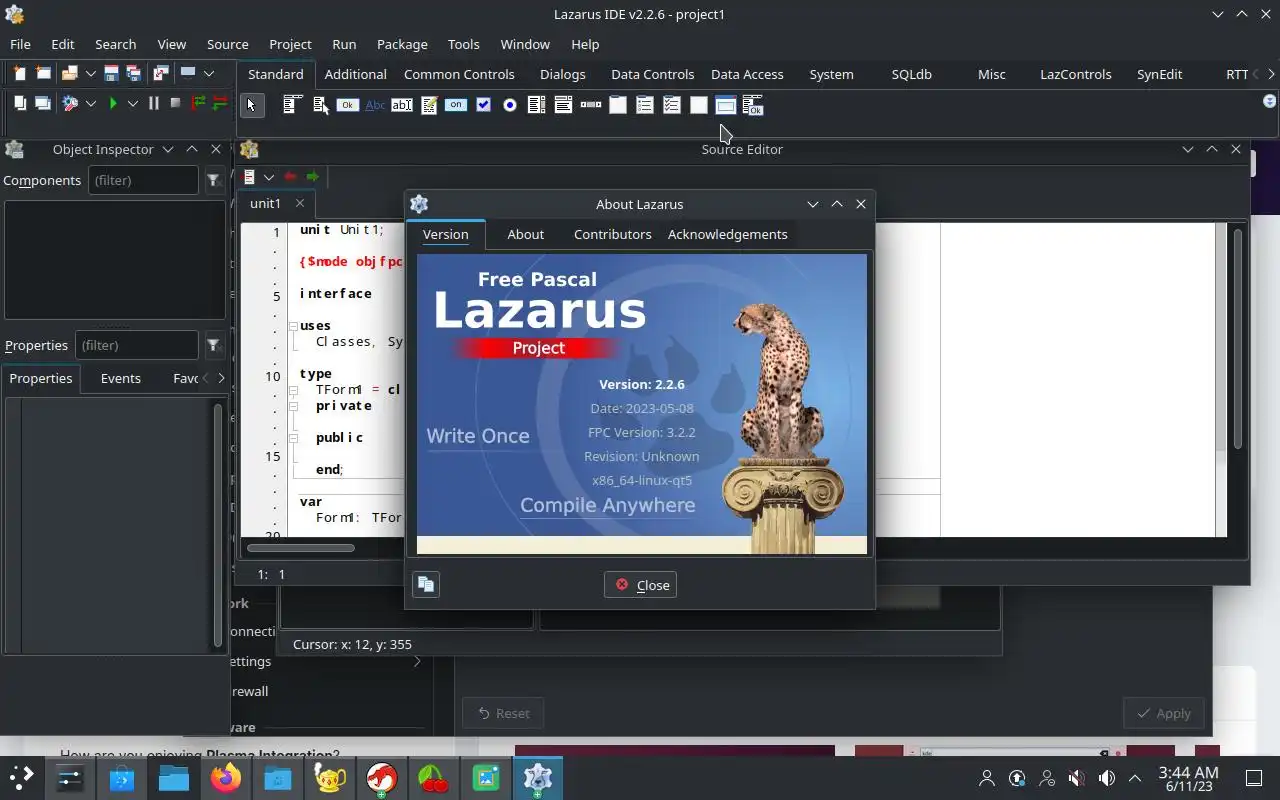This screenshot has height=800, width=1280.
Task: Click the Pause debugger icon
Action: point(153,103)
